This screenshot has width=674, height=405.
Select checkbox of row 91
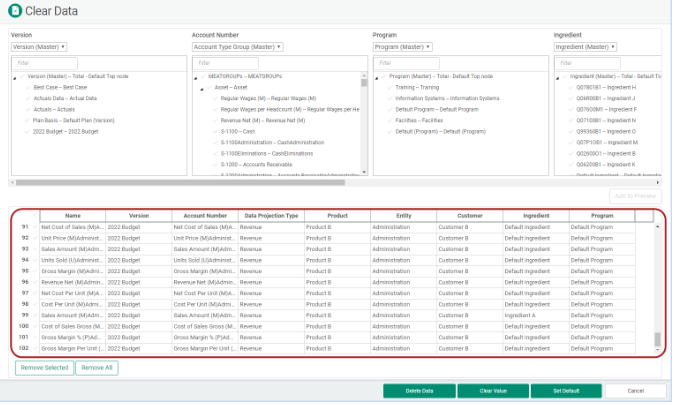click(x=35, y=227)
